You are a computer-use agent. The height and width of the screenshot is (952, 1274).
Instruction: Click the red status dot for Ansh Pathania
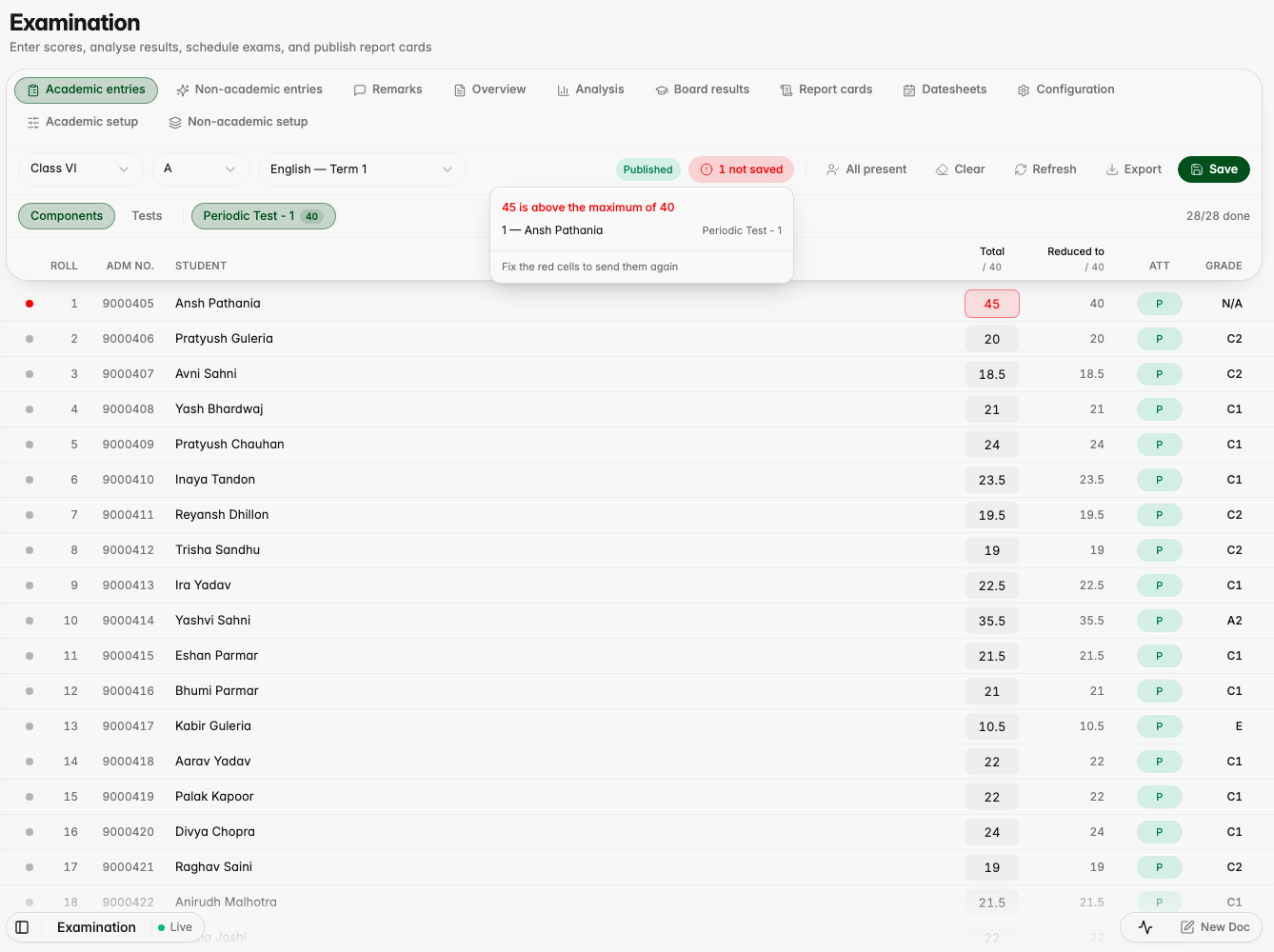pyautogui.click(x=30, y=304)
